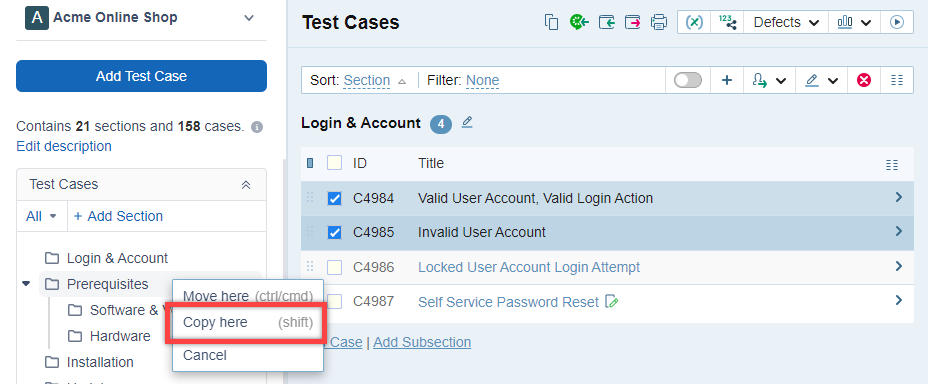Click the printer icon in Test Cases header
Image resolution: width=928 pixels, height=384 pixels.
point(659,22)
